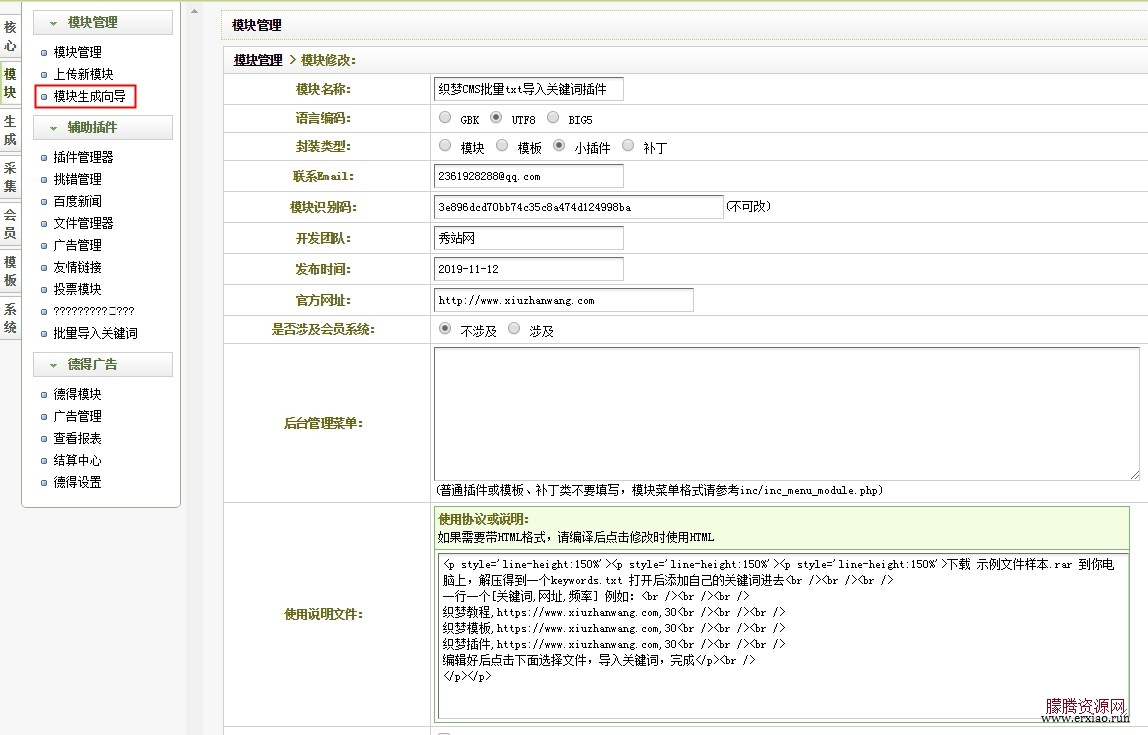This screenshot has height=735, width=1148.
Task: Open 德得设置 link
Action: tap(78, 482)
